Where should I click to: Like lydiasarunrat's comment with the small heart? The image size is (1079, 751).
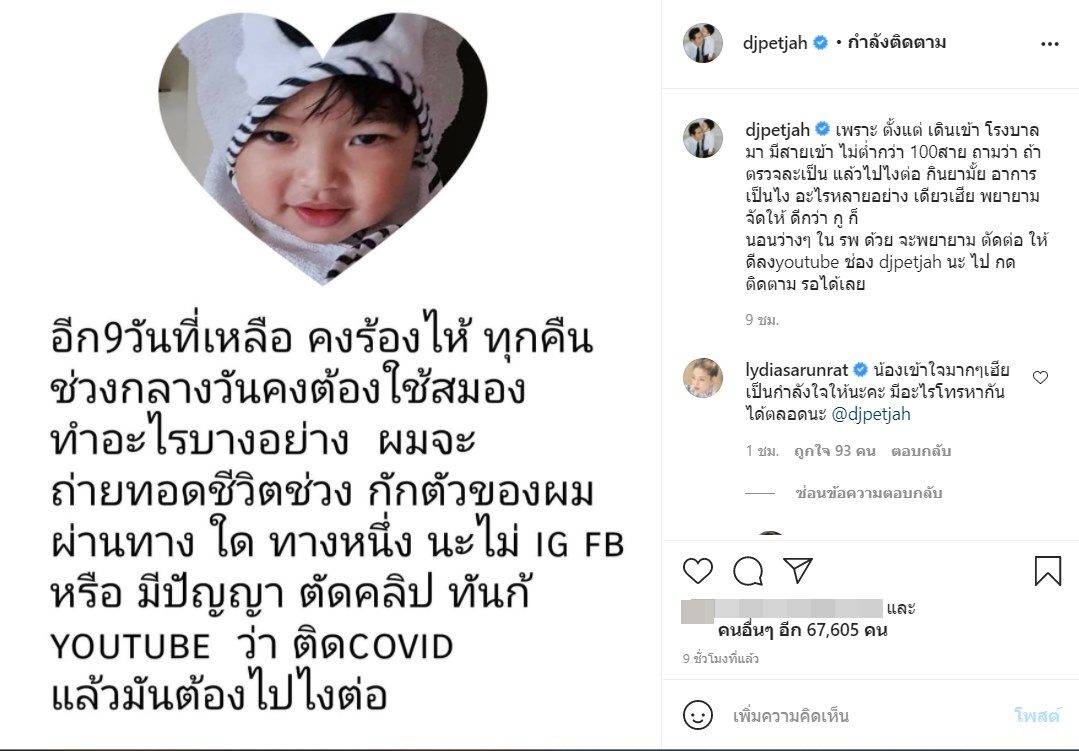pos(1040,377)
